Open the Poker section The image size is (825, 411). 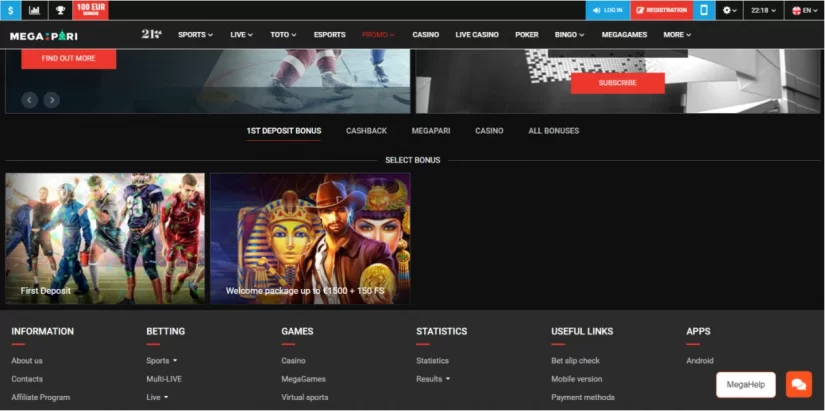coord(527,35)
